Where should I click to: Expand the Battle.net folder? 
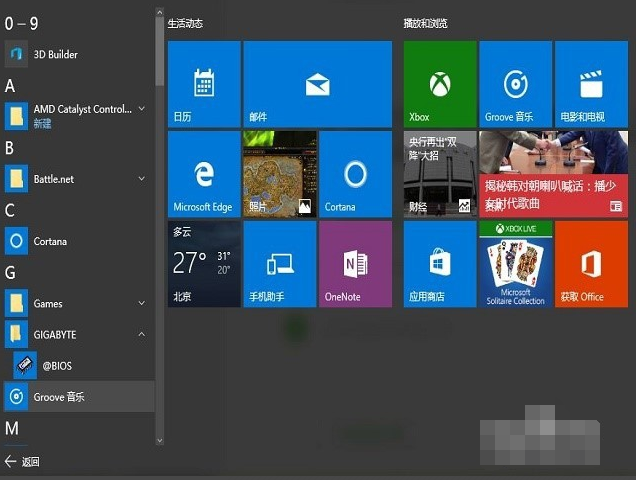pyautogui.click(x=141, y=179)
